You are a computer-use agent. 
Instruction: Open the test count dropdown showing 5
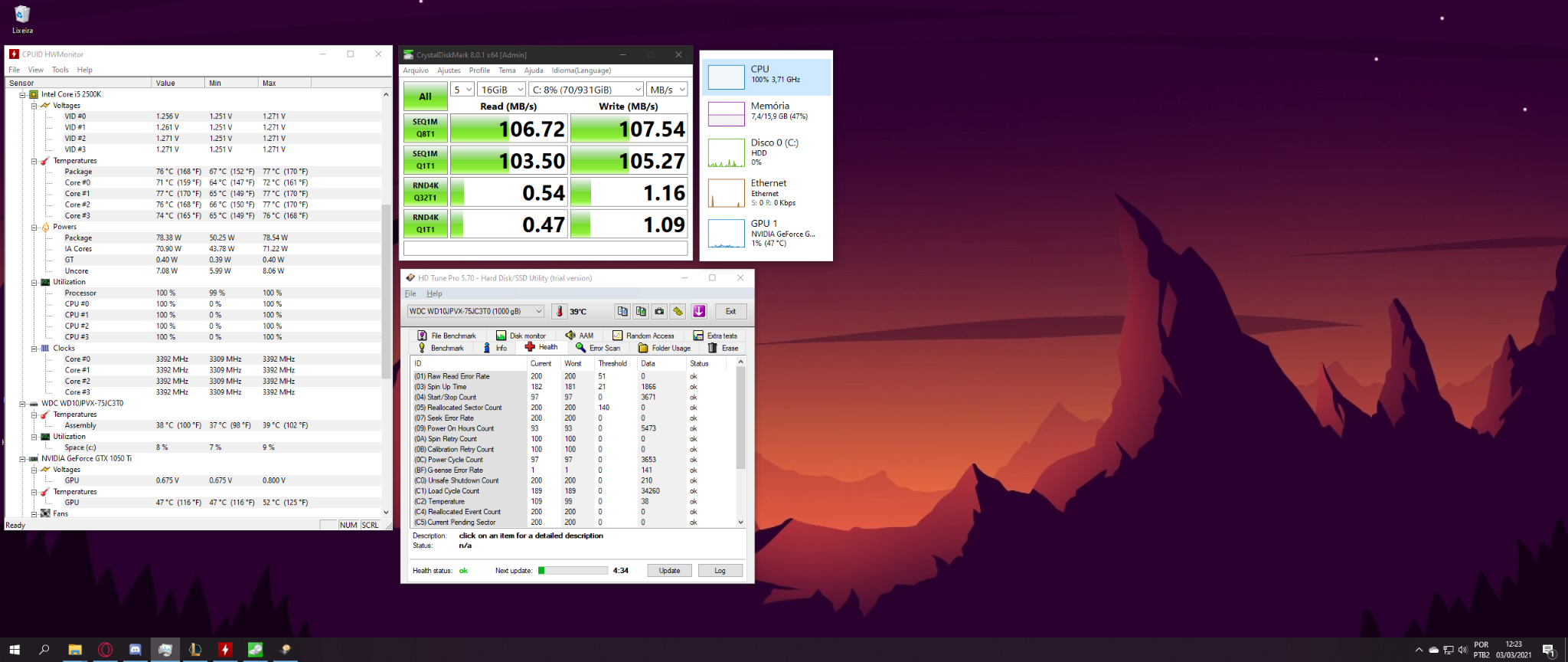click(462, 90)
